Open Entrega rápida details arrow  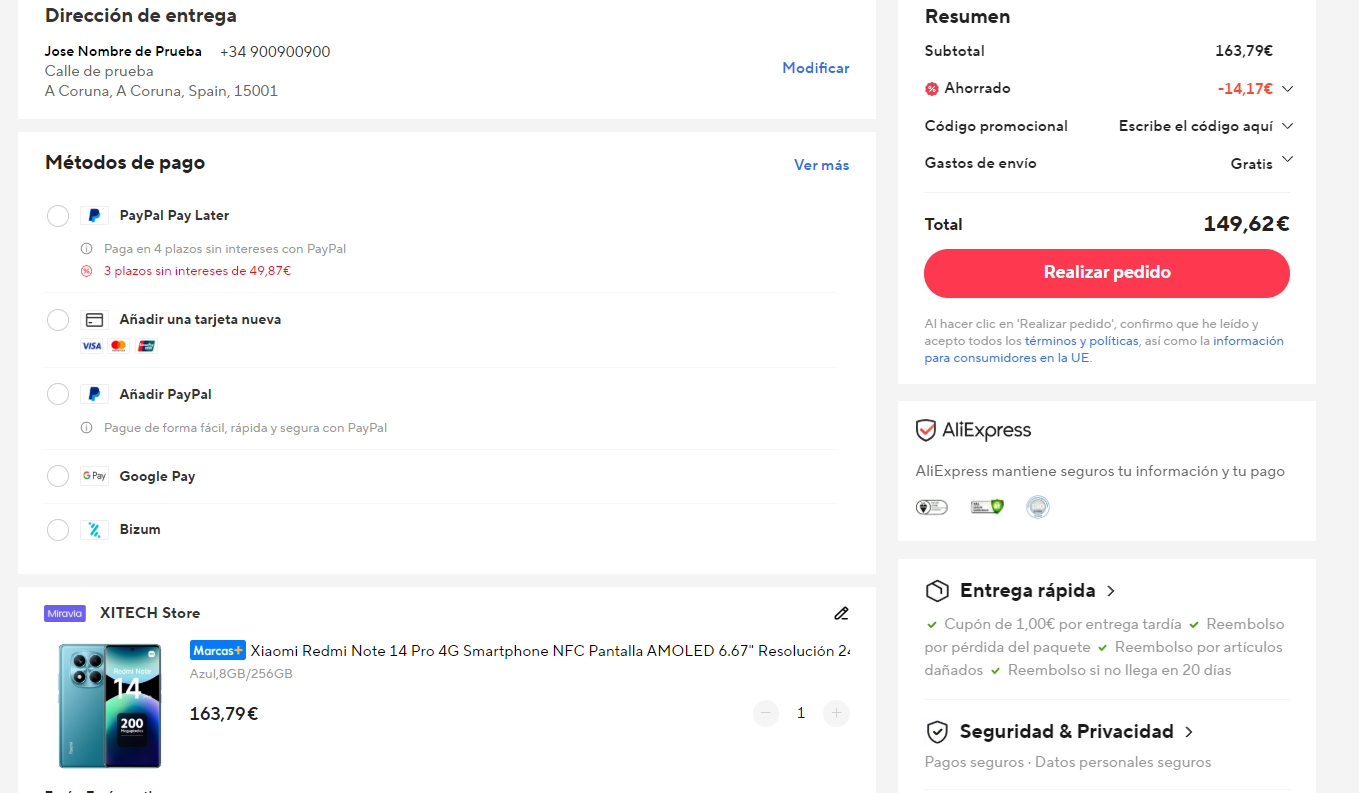pos(1111,591)
